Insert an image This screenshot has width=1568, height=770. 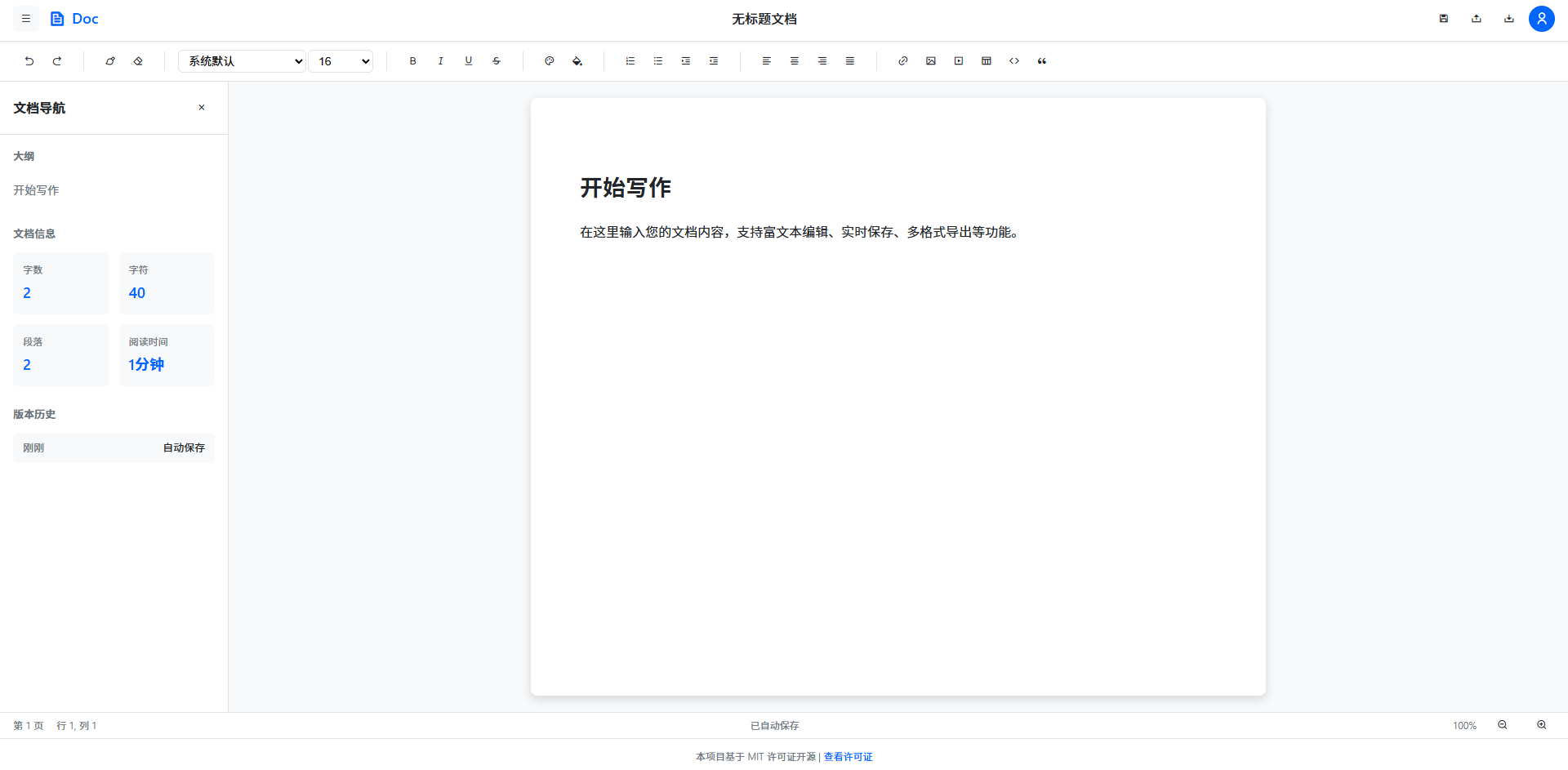click(931, 60)
